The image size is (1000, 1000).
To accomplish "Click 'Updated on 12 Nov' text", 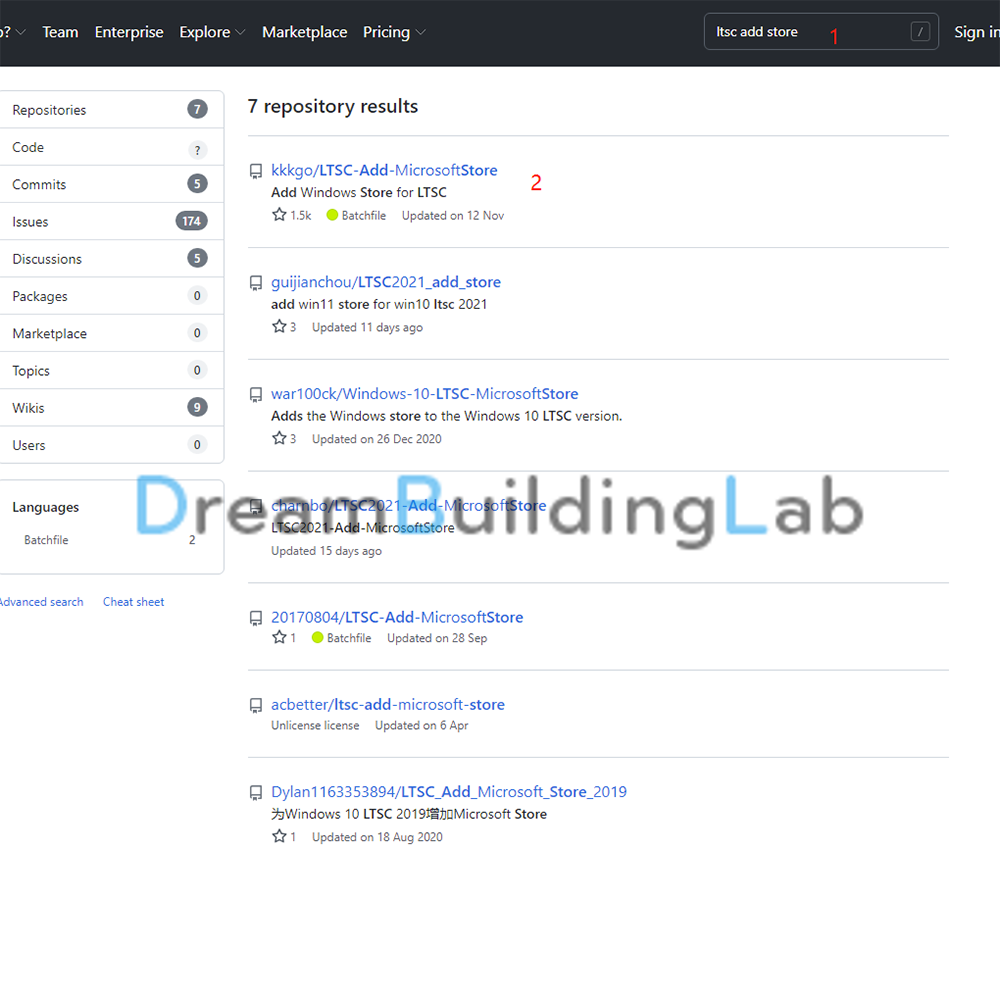I will 453,216.
